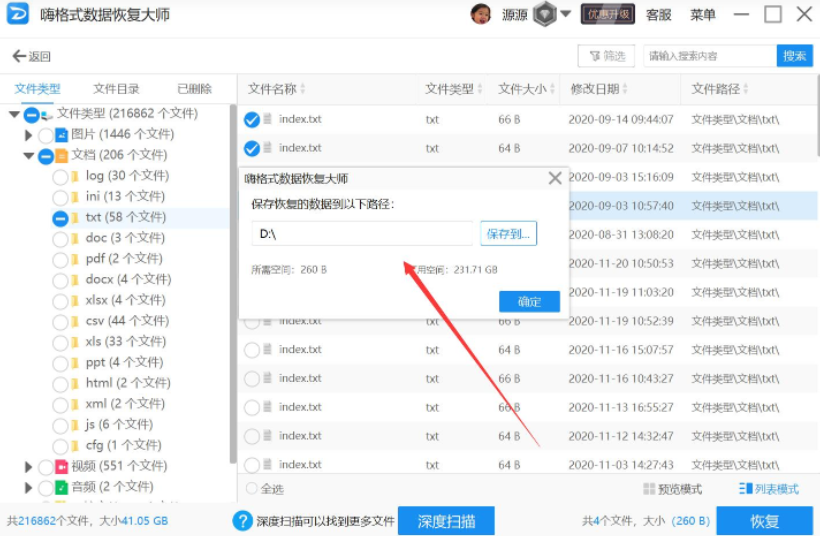Viewport: 820px width, 536px height.
Task: Check the pdf folder checkbox
Action: click(x=60, y=260)
